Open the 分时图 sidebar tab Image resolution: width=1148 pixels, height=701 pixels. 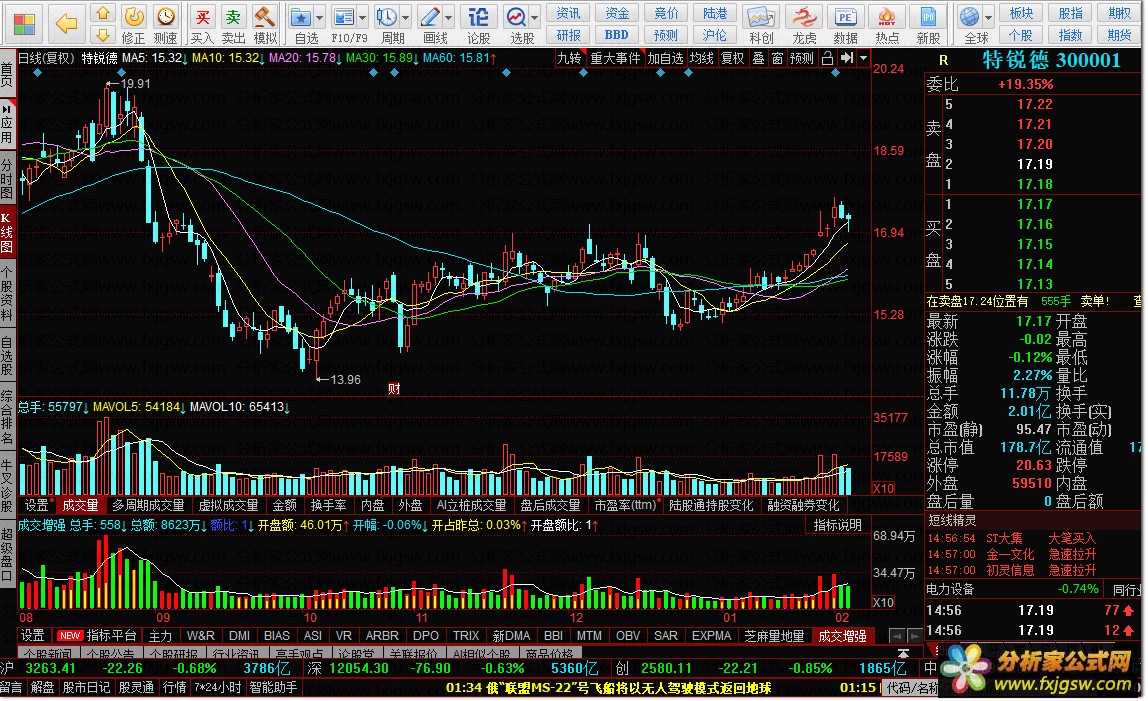click(x=7, y=178)
